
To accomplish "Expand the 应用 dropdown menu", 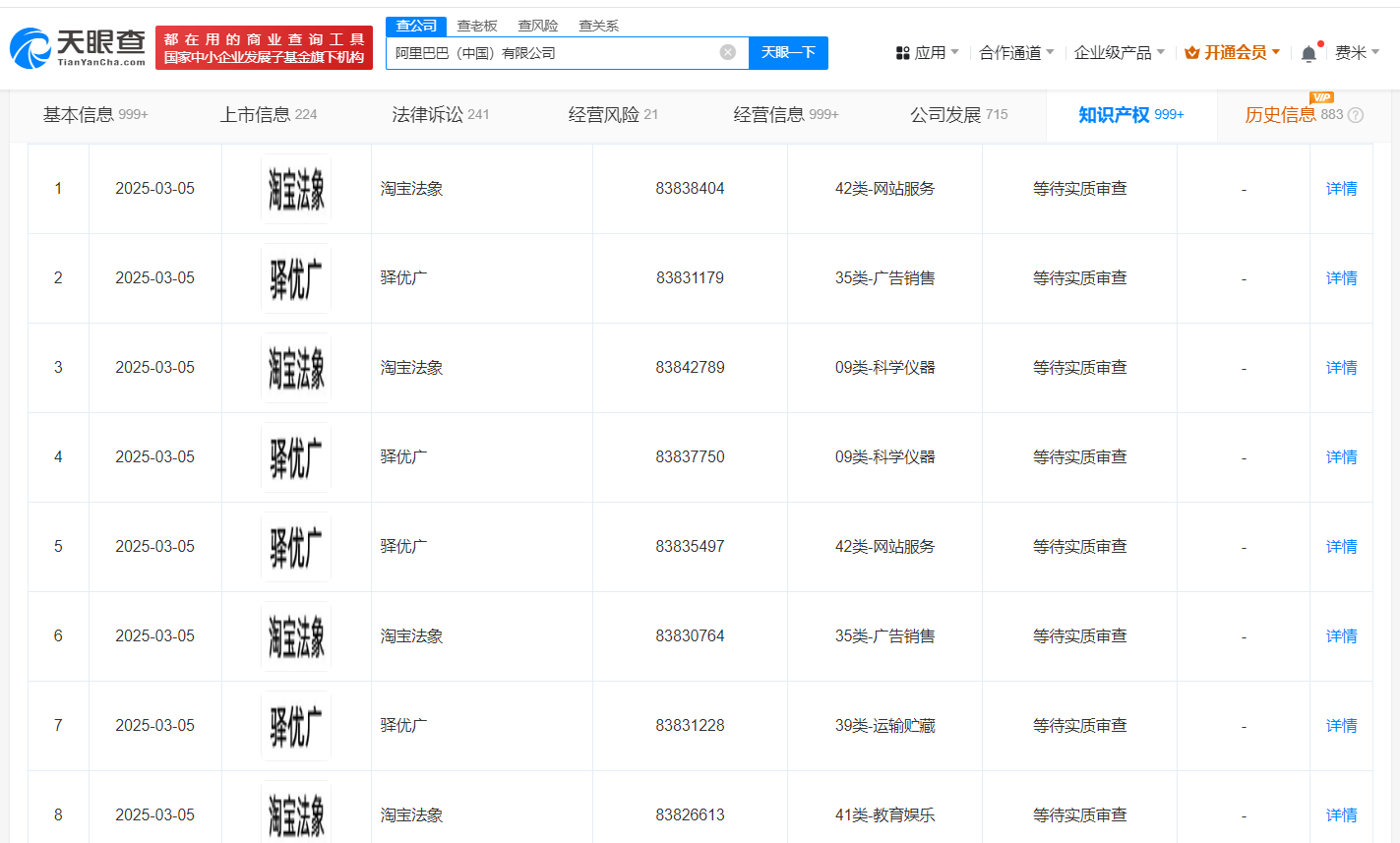I will [x=927, y=52].
